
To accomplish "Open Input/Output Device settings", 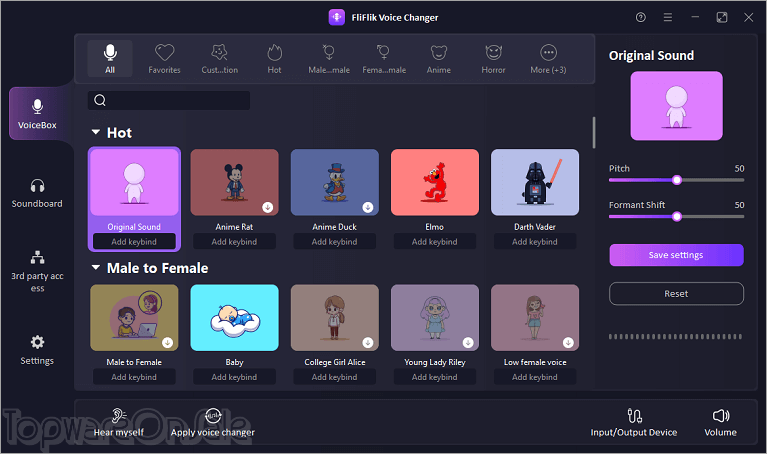I will pyautogui.click(x=634, y=423).
